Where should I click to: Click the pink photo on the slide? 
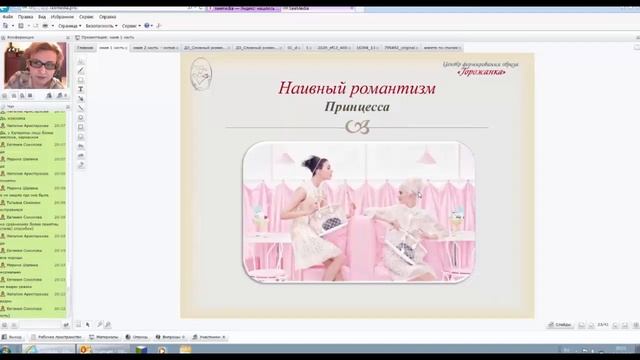point(358,212)
